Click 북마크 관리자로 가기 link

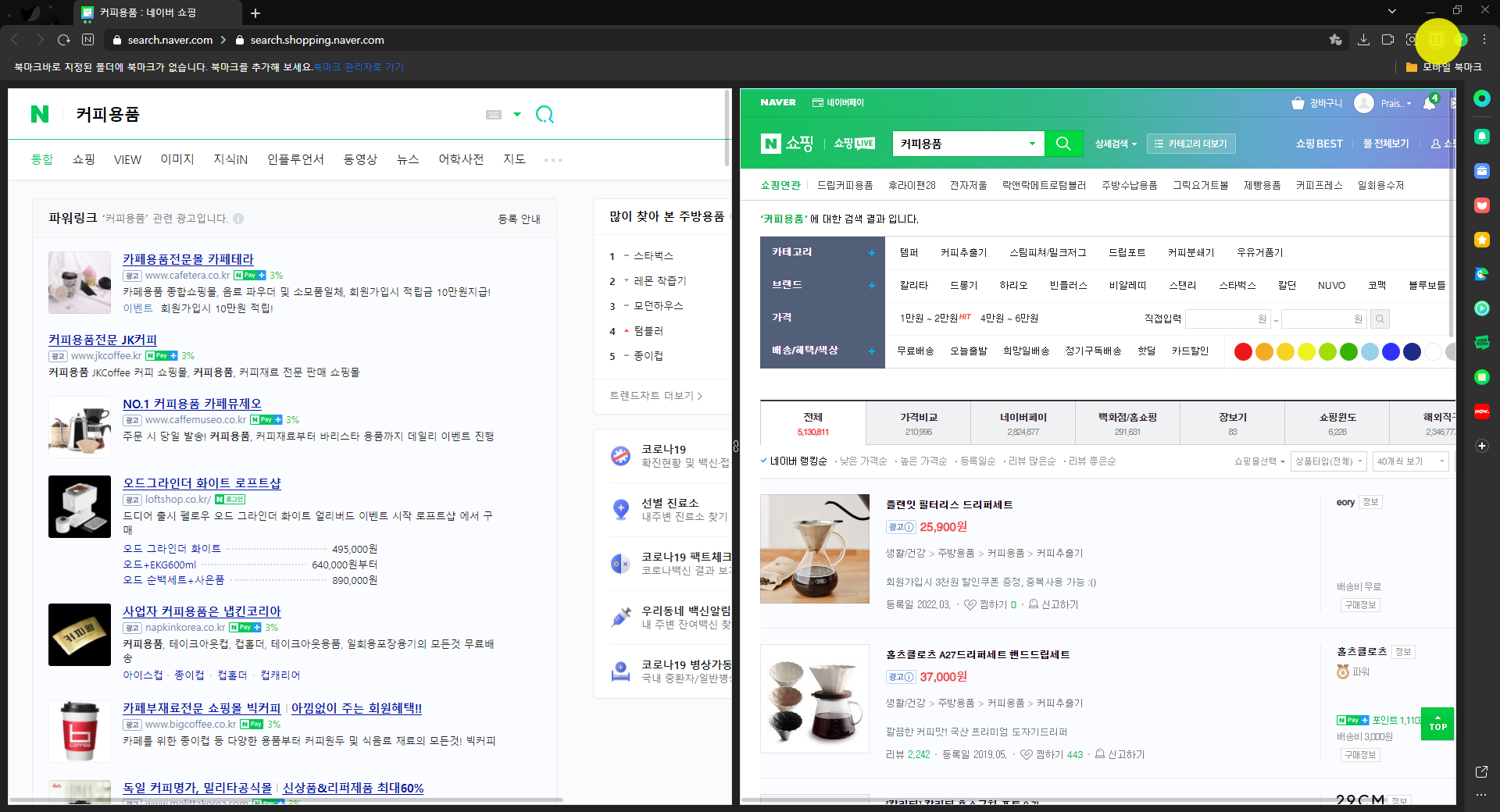359,67
